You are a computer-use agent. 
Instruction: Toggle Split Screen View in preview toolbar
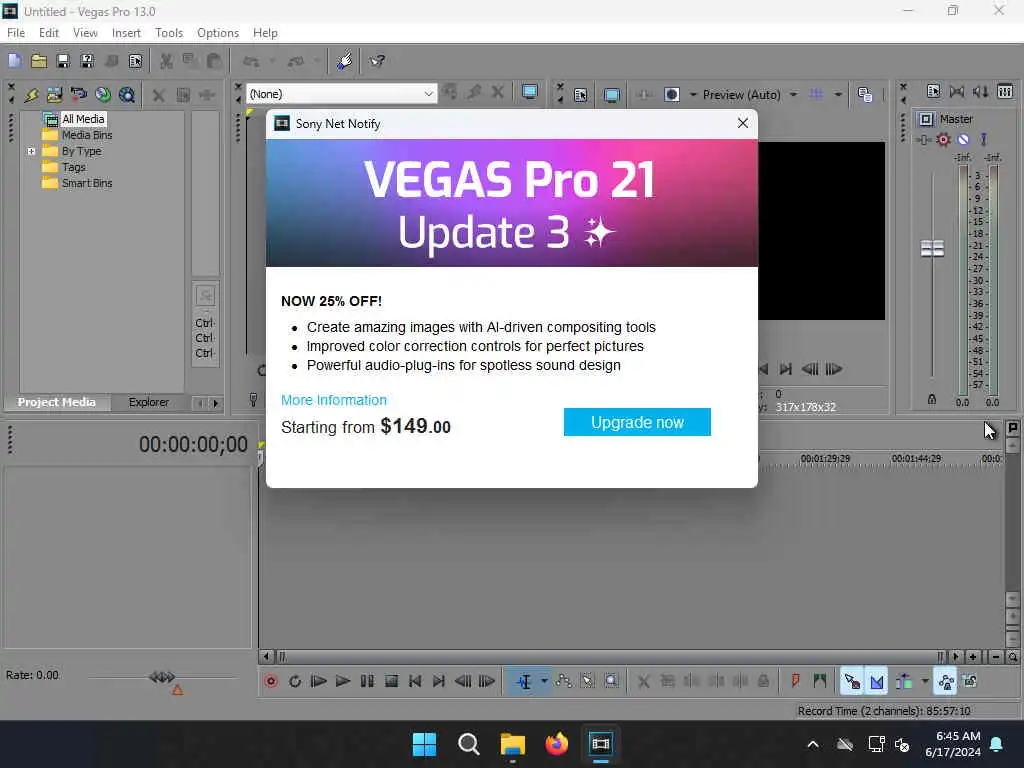coord(671,95)
